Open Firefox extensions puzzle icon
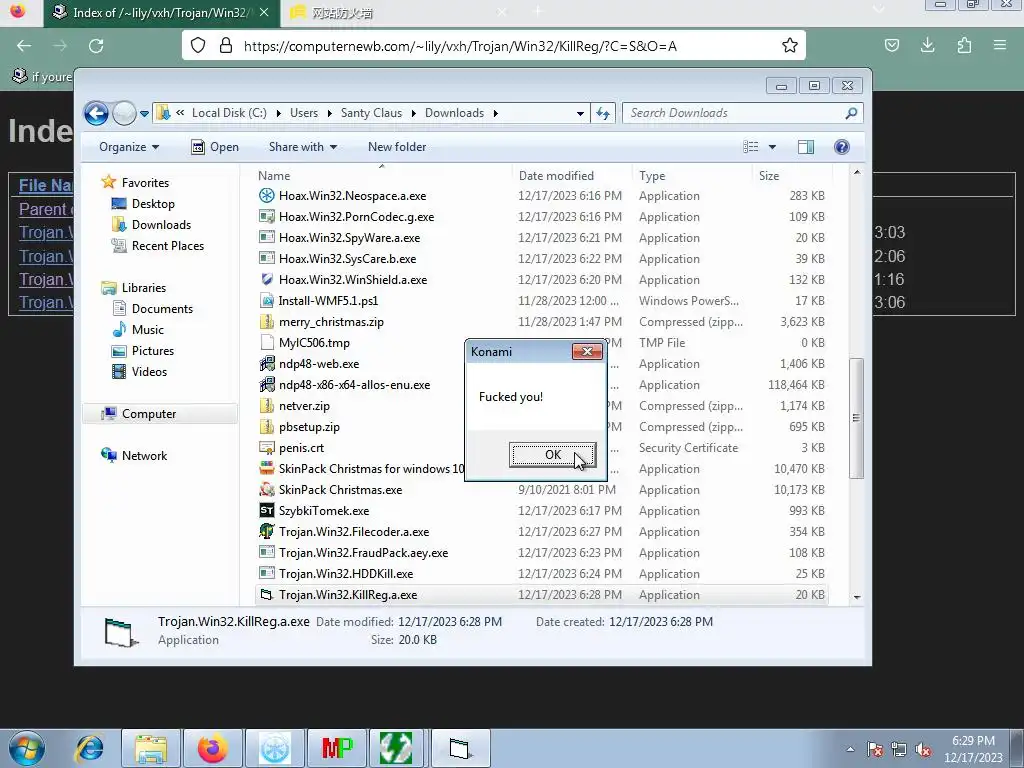Image resolution: width=1024 pixels, height=768 pixels. pos(964,46)
